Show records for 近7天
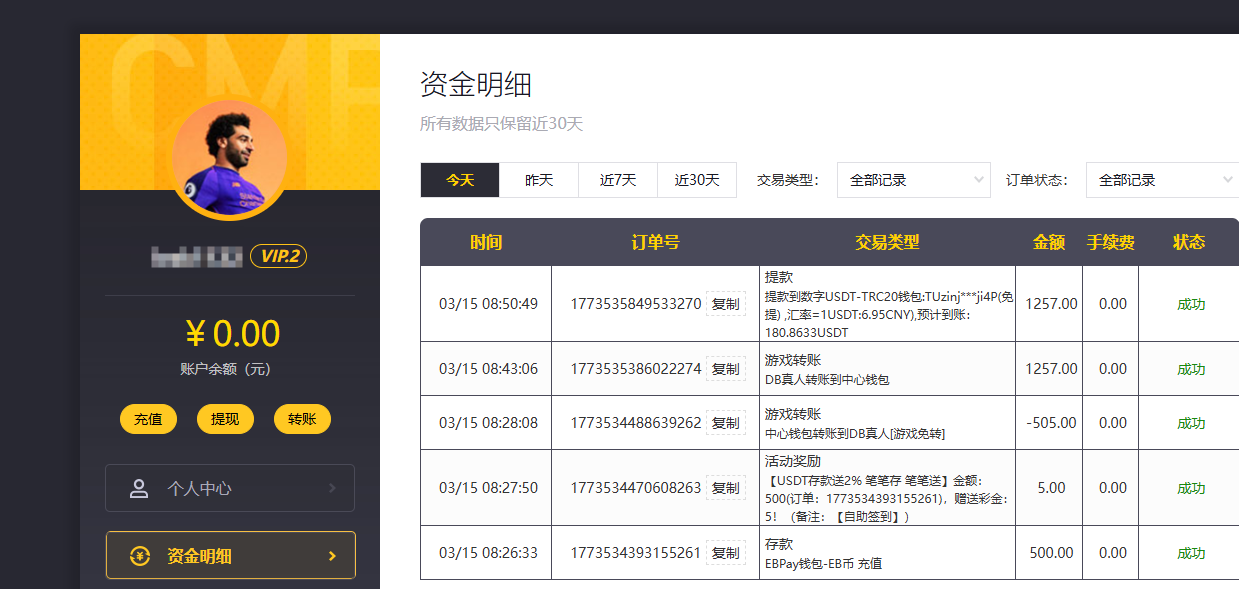Screen dimensions: 1239x589 click(x=618, y=180)
